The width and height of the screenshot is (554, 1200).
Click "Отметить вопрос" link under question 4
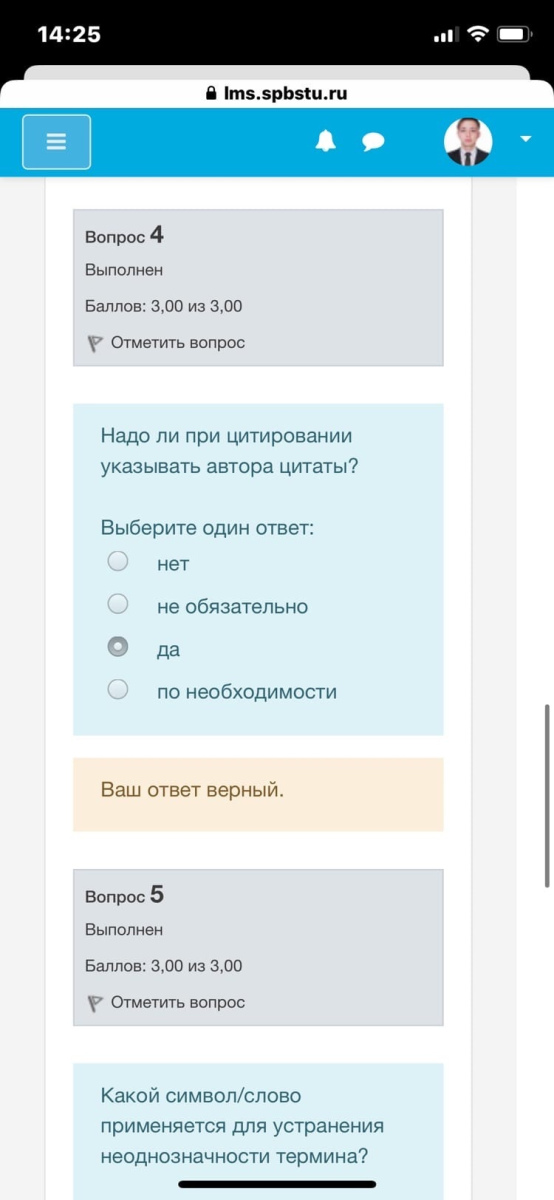(178, 343)
